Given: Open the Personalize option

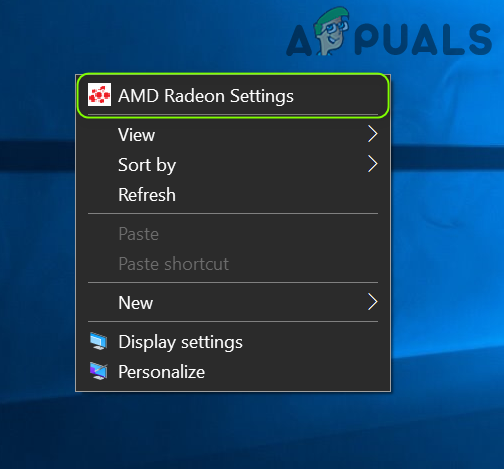Looking at the screenshot, I should coord(233,372).
